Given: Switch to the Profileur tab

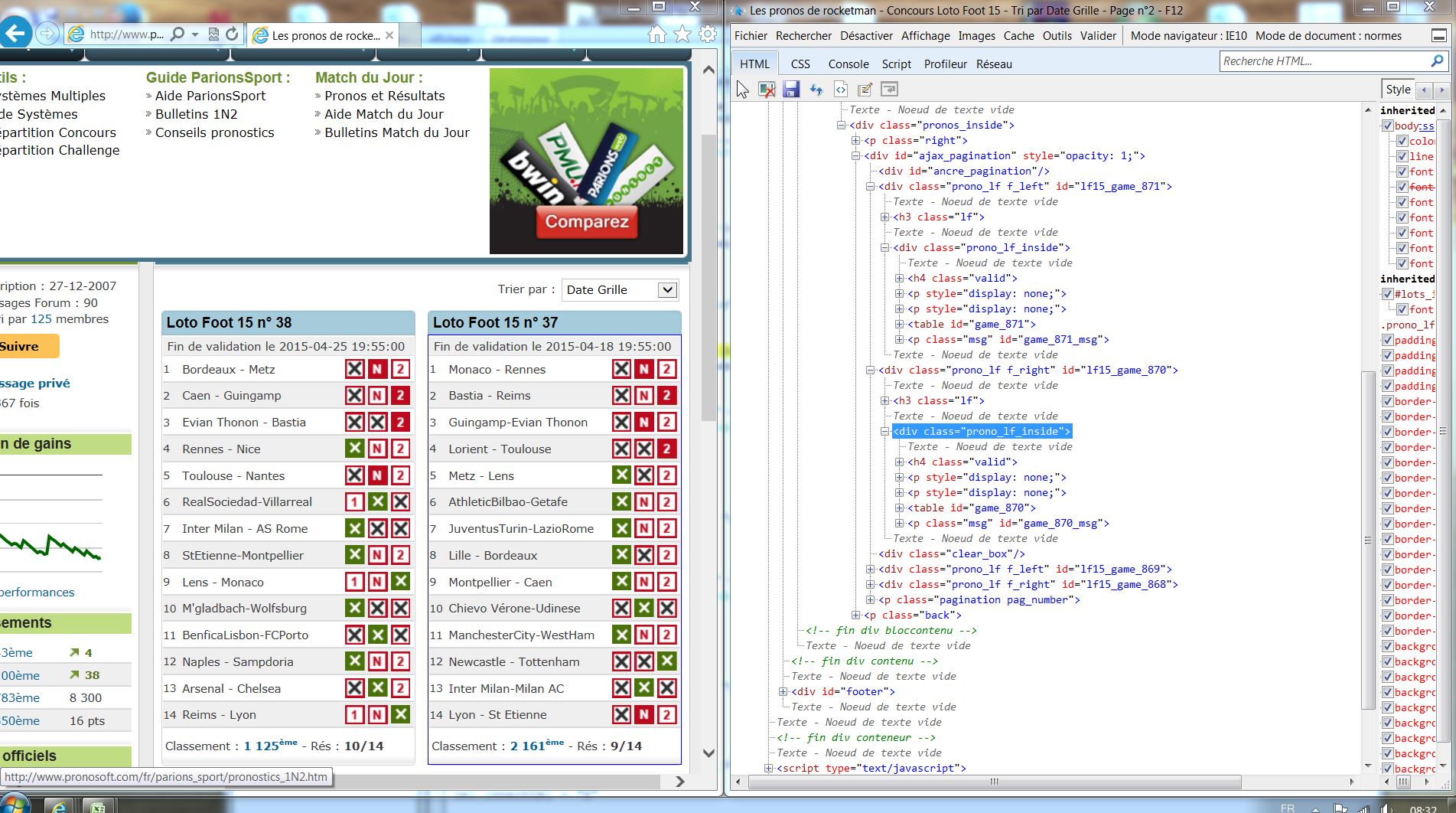Looking at the screenshot, I should [945, 64].
